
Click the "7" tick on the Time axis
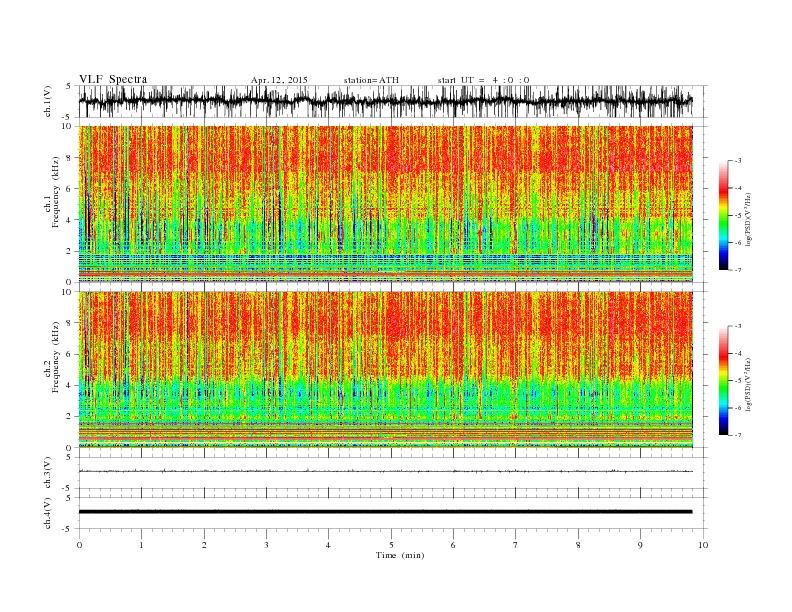point(516,545)
